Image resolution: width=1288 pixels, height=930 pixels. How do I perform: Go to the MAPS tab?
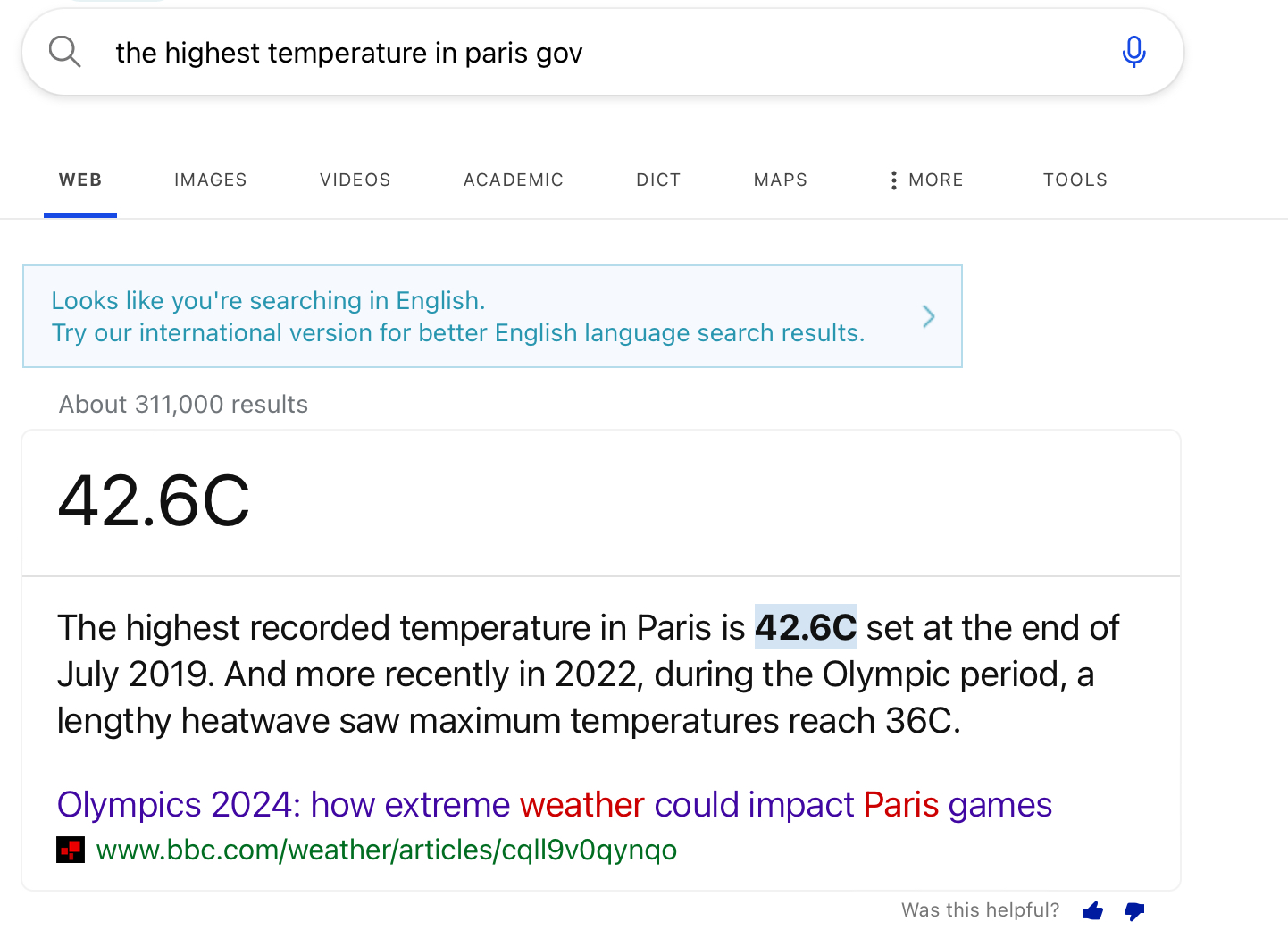coord(780,180)
